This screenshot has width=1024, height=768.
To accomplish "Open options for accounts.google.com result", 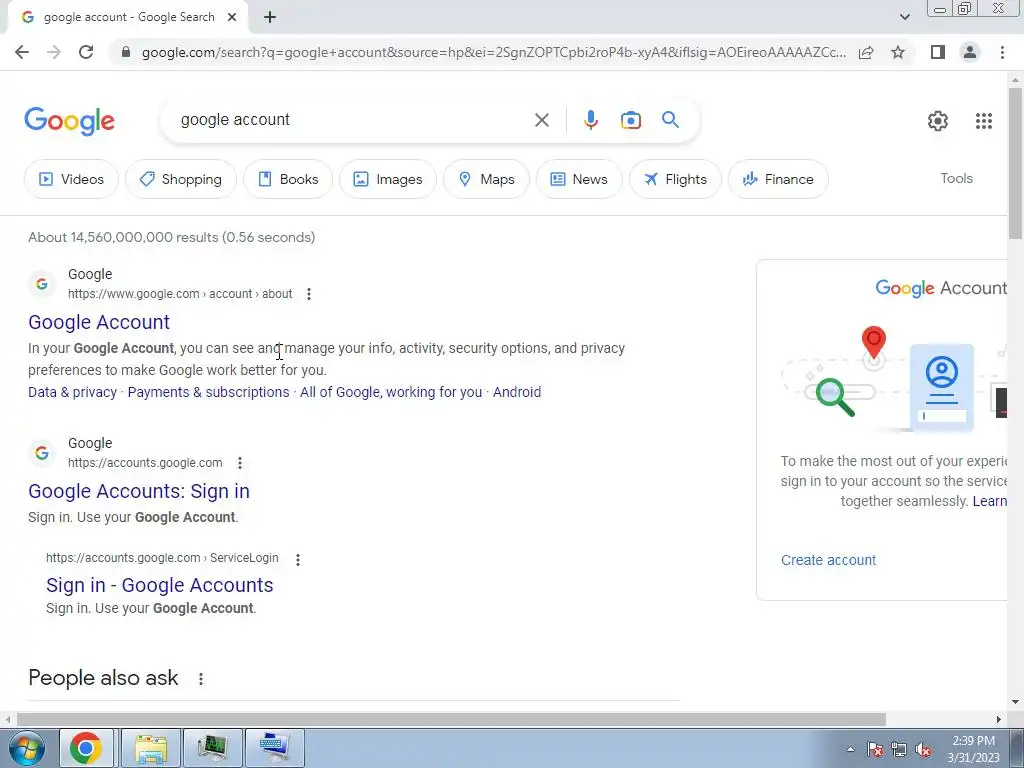I will coord(240,463).
